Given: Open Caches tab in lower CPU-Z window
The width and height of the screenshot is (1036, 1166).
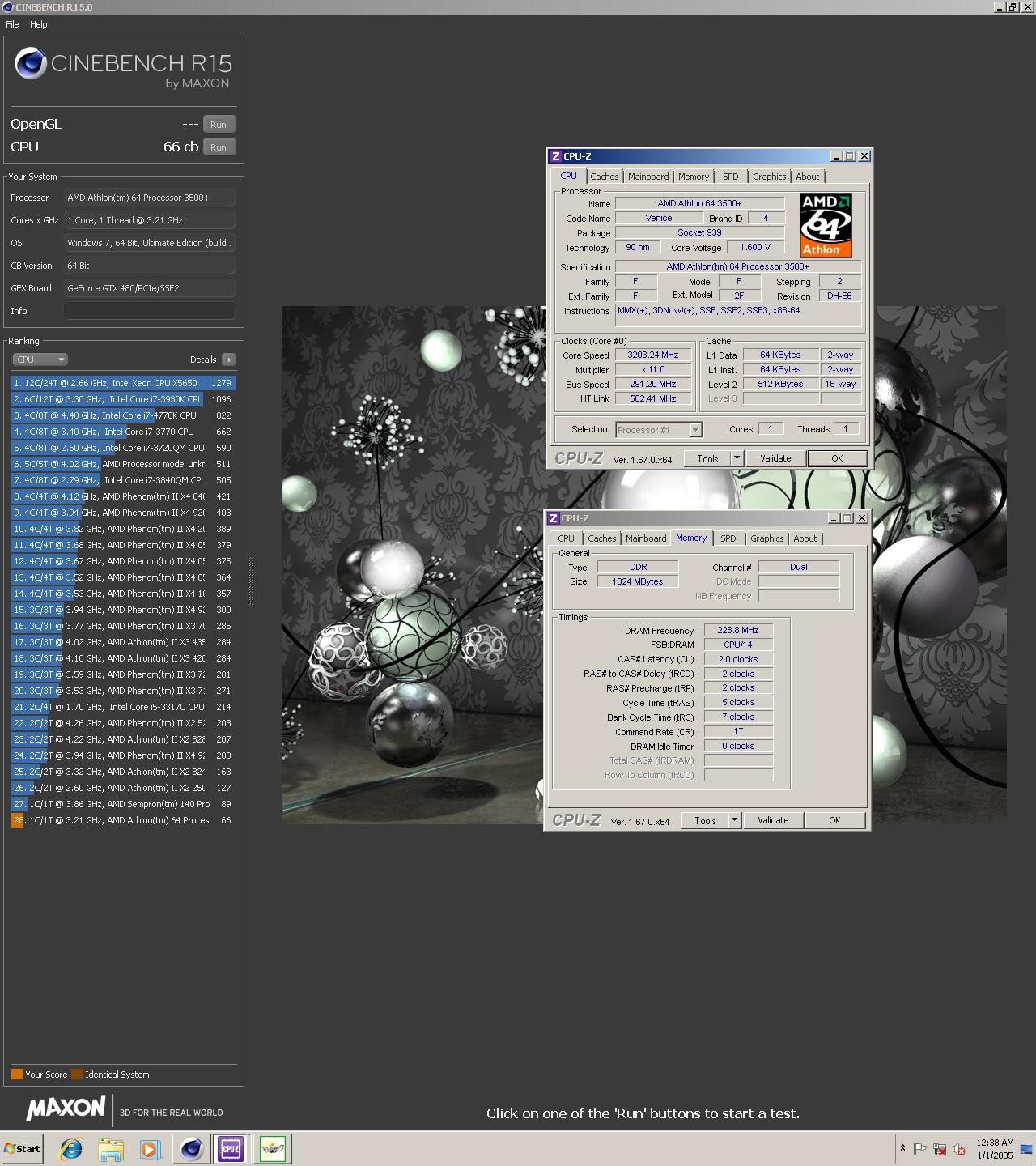Looking at the screenshot, I should pyautogui.click(x=601, y=538).
